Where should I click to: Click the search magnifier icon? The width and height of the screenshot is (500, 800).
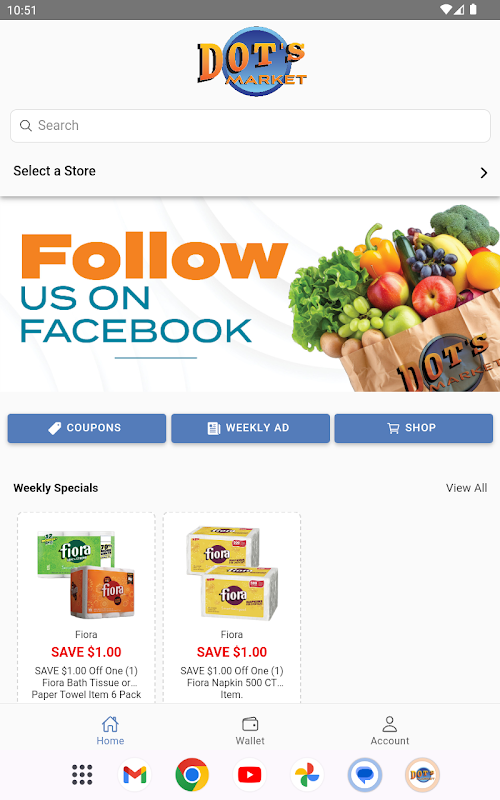coord(26,126)
